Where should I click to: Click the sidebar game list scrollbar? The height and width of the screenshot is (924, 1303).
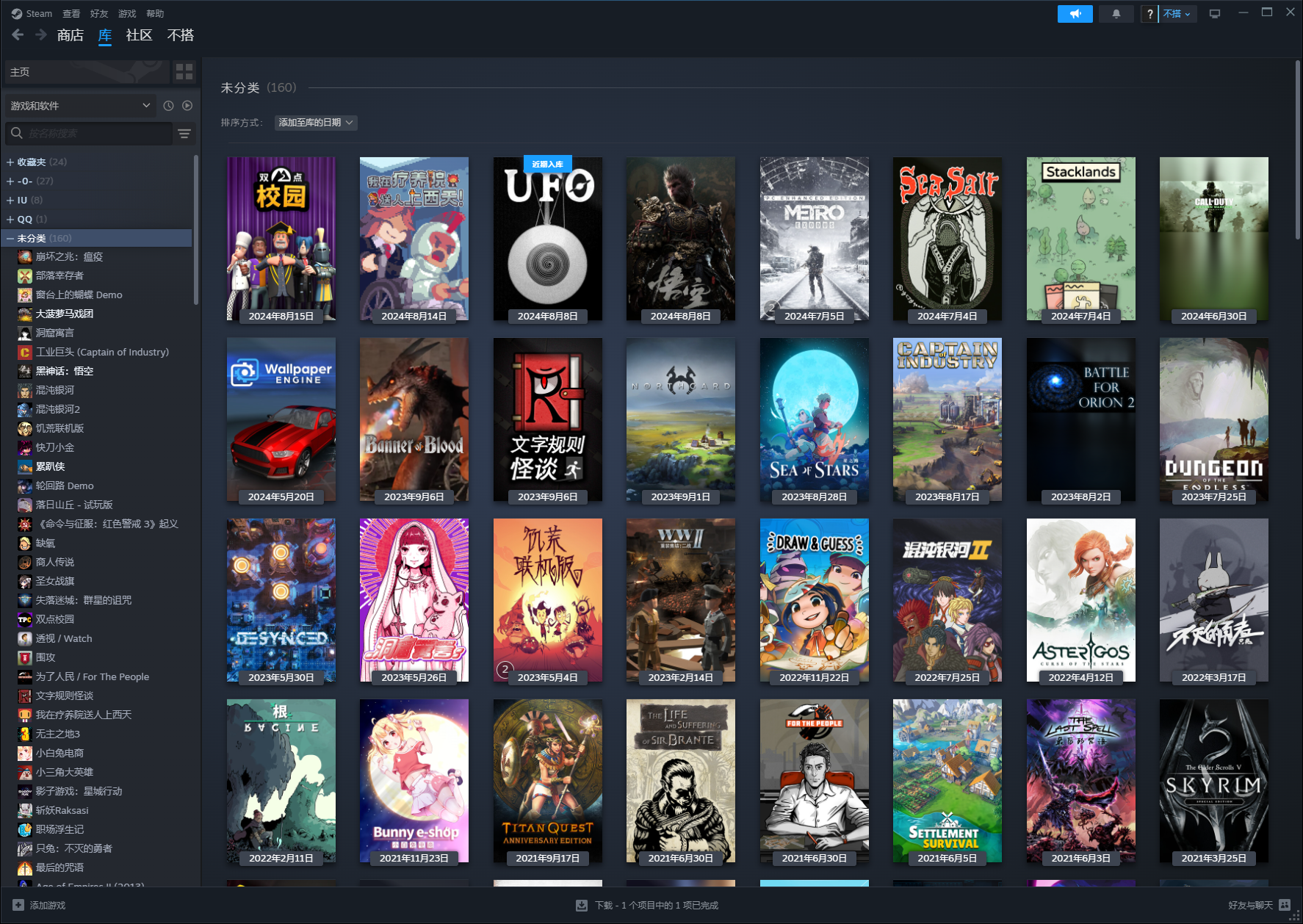[195, 228]
